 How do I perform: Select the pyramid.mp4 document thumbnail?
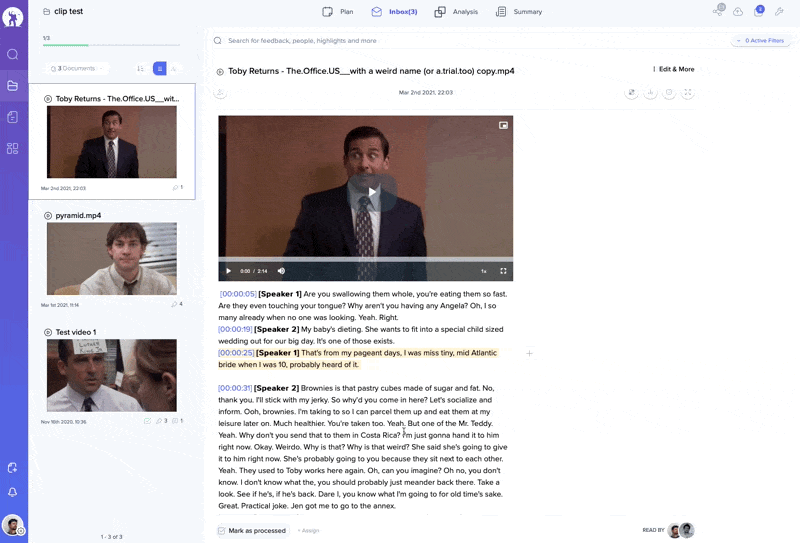tap(112, 259)
